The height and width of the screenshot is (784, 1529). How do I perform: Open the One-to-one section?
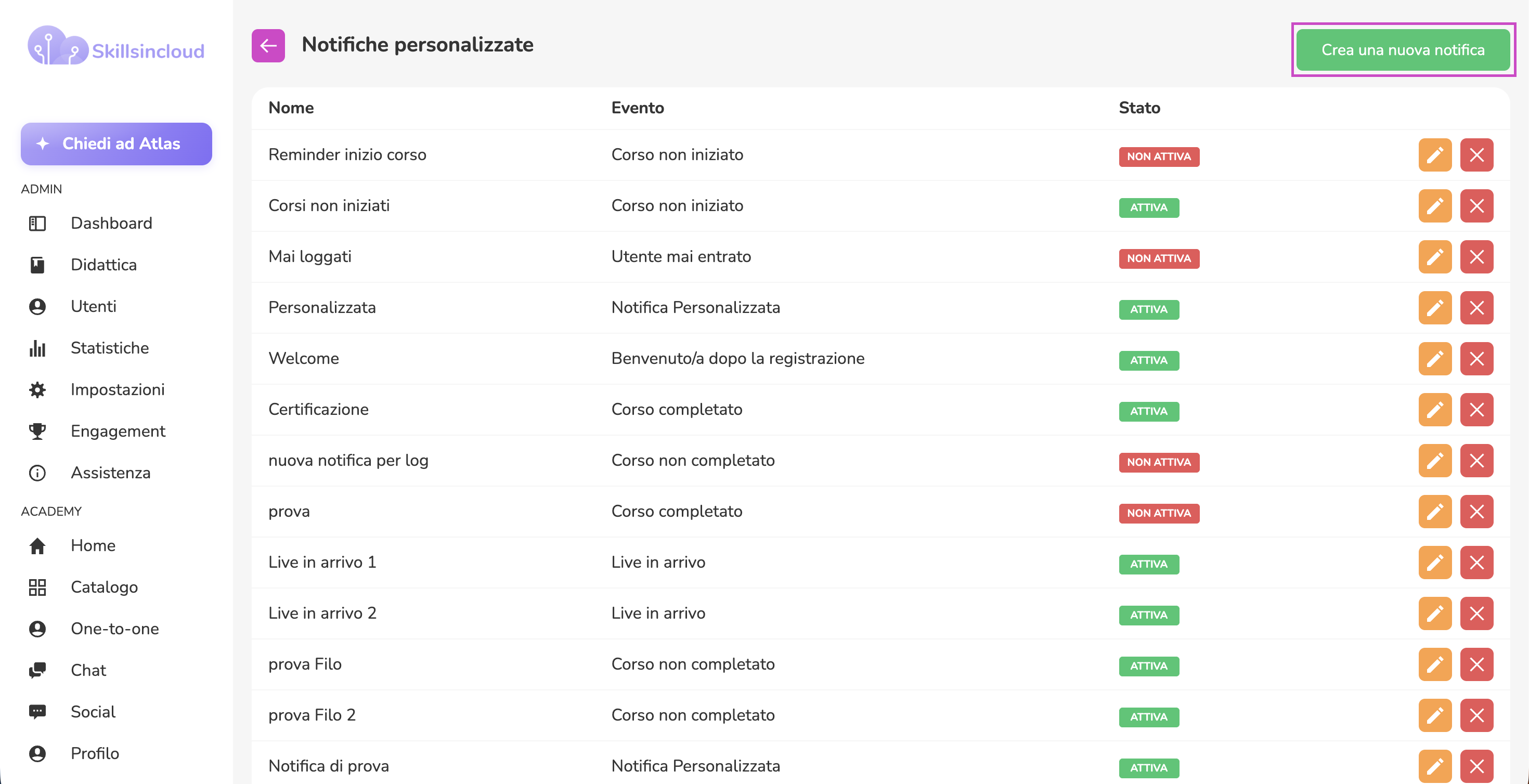(114, 629)
